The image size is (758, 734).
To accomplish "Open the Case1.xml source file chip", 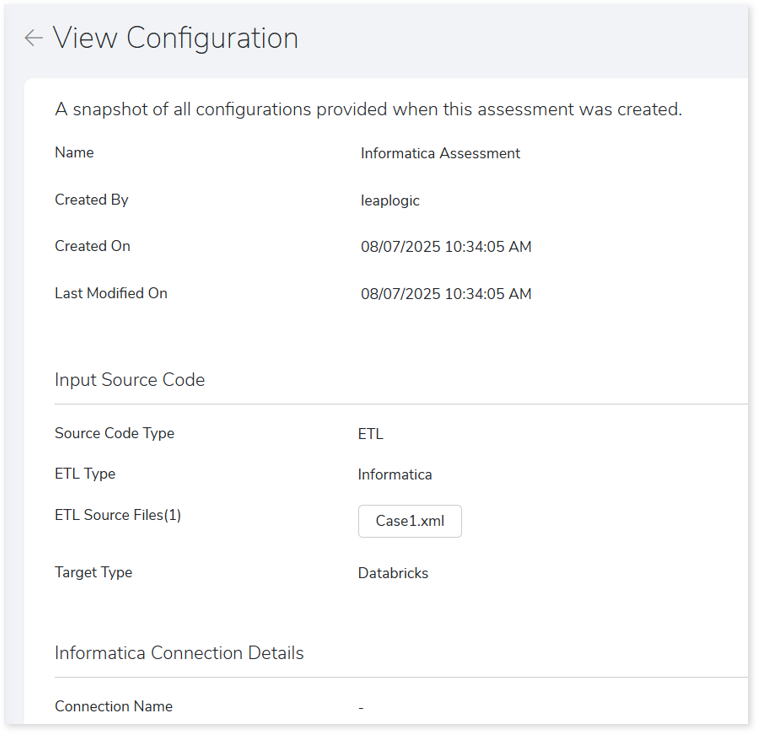I will point(409,521).
